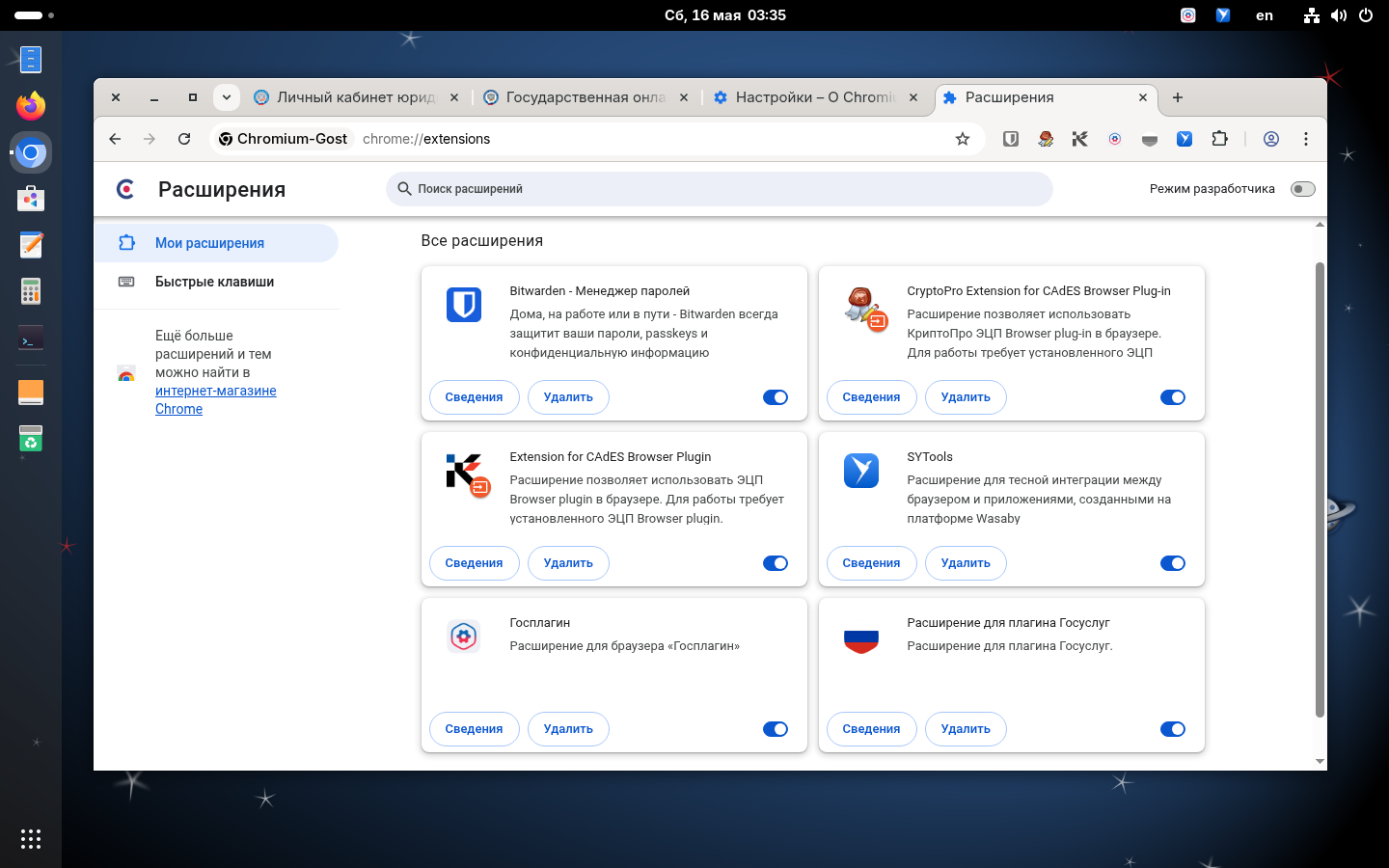The width and height of the screenshot is (1389, 868).
Task: Click Сведения for Госплагин
Action: coord(474,729)
